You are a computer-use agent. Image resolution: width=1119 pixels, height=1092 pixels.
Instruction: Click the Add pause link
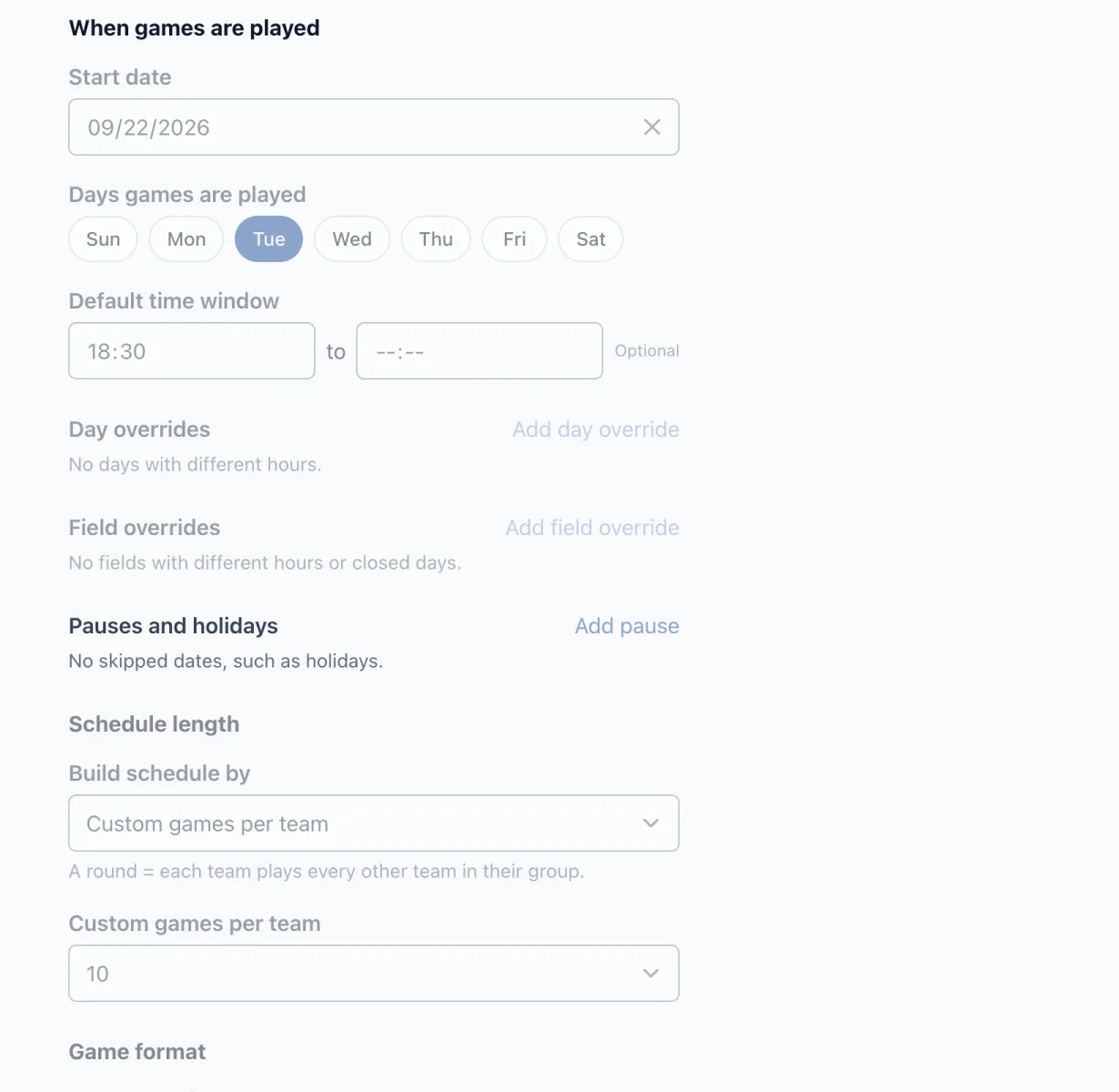pos(627,626)
